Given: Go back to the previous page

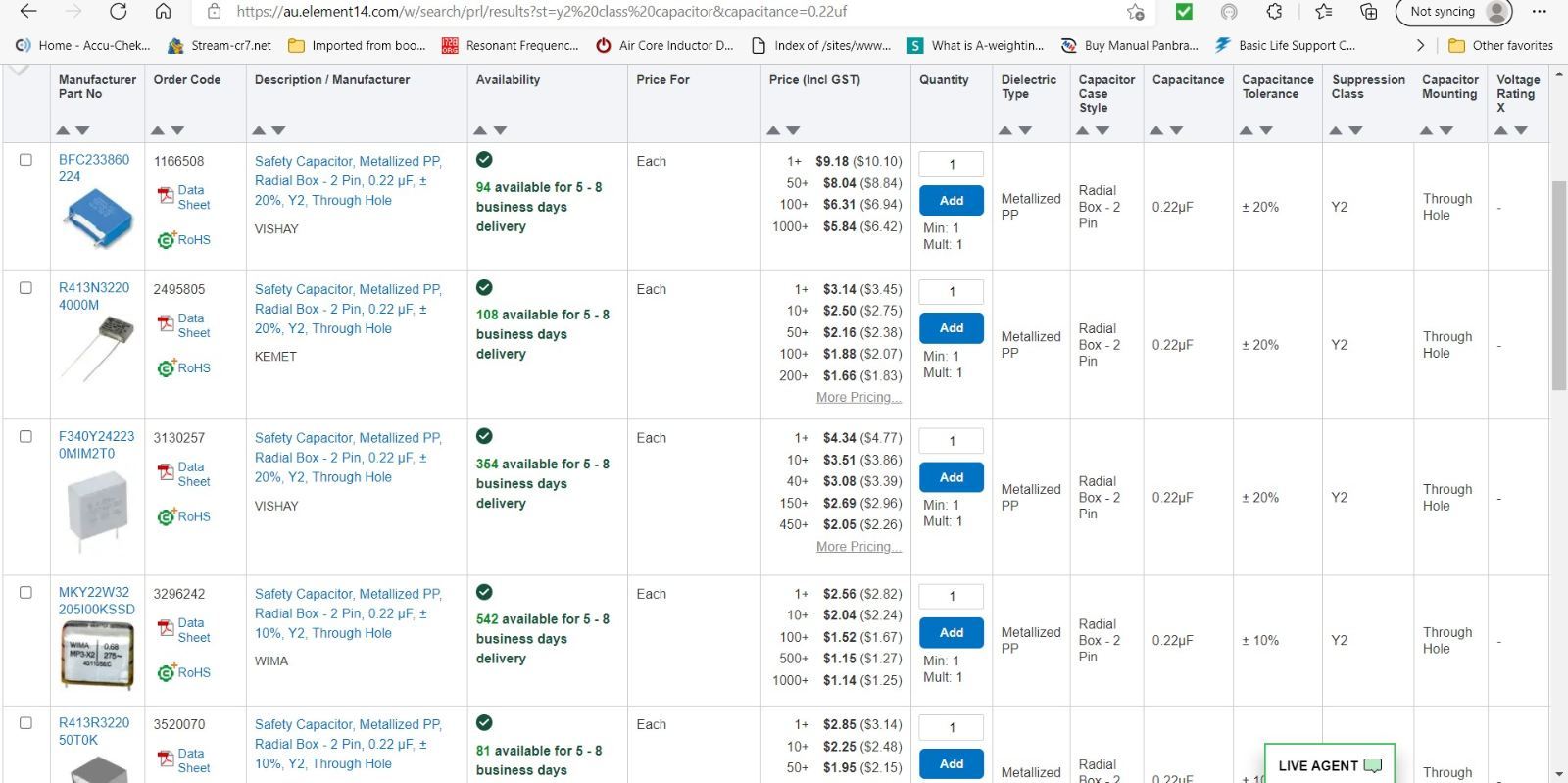Looking at the screenshot, I should coord(28,12).
